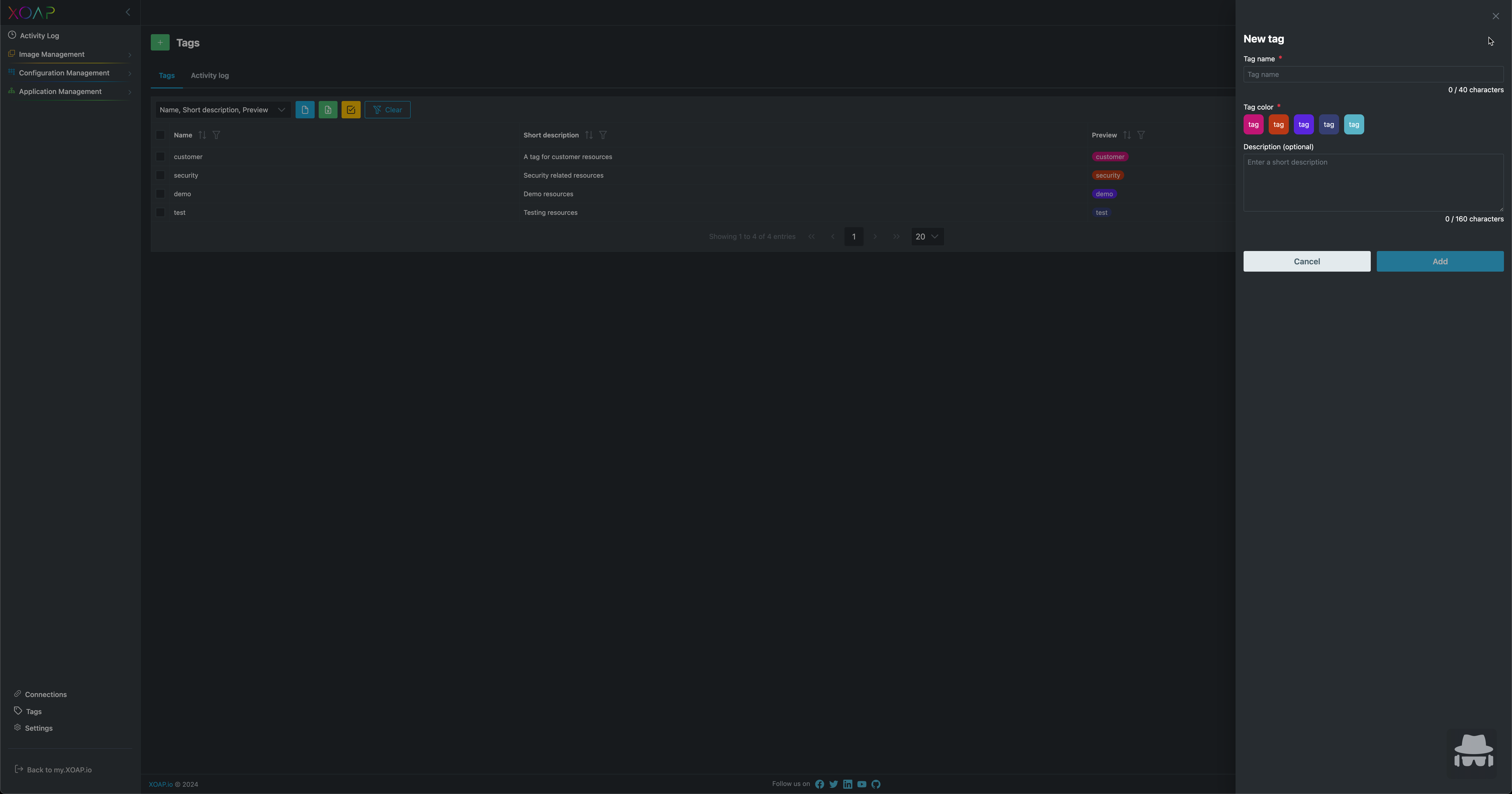Image resolution: width=1512 pixels, height=794 pixels.
Task: Choose the dark navy tag color
Action: click(x=1329, y=124)
